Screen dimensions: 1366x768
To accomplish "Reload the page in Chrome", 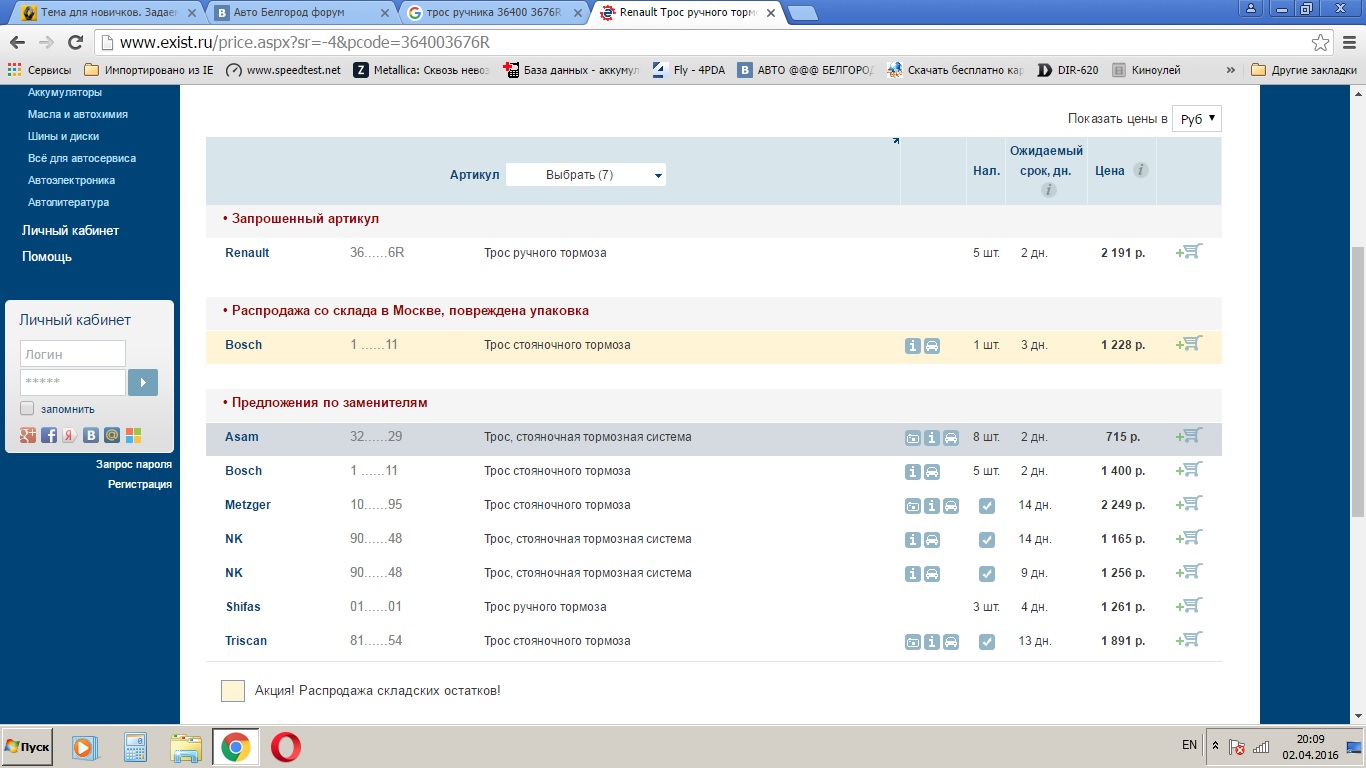I will [x=75, y=43].
